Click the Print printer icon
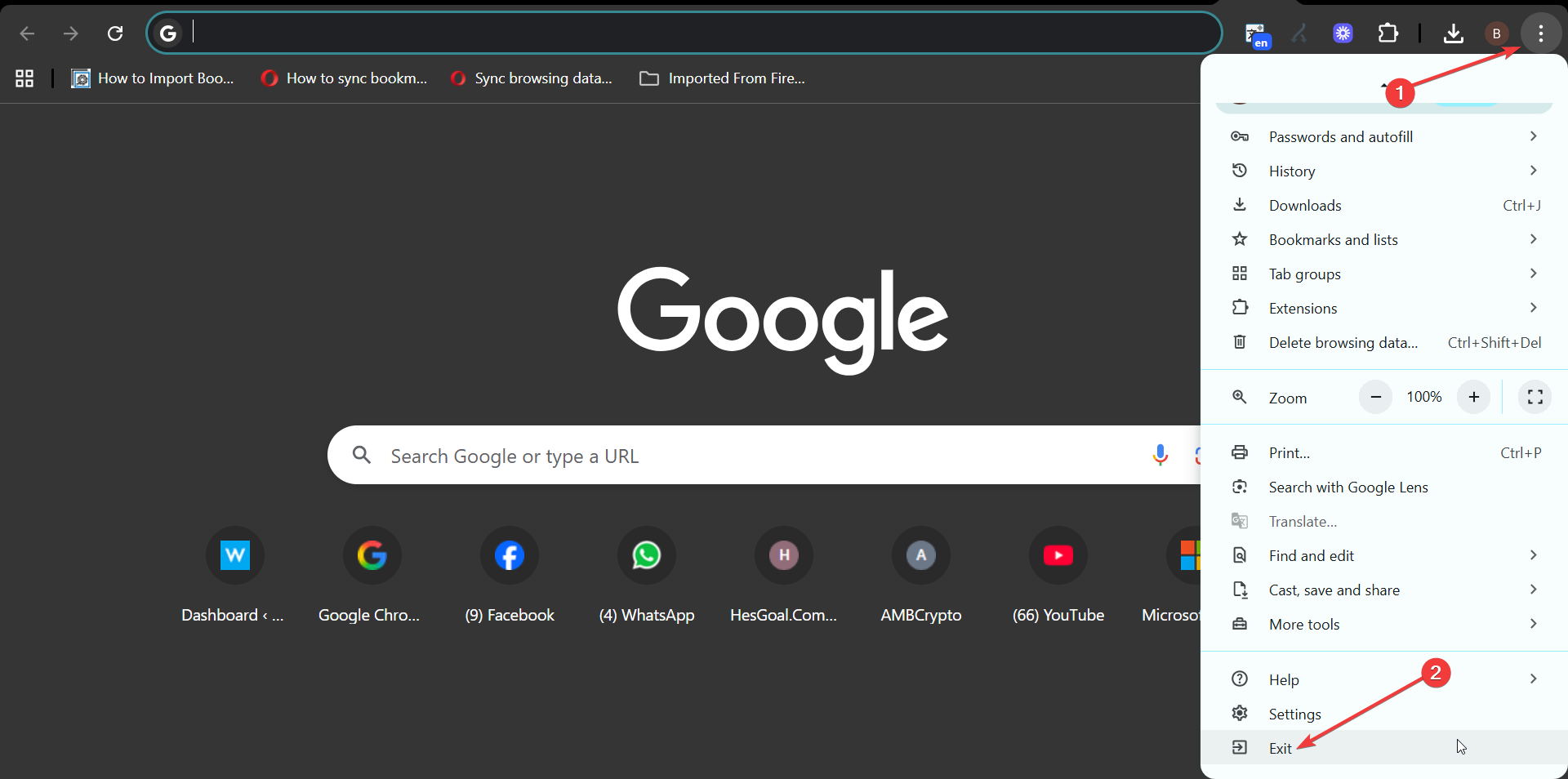The width and height of the screenshot is (1568, 779). pyautogui.click(x=1239, y=452)
